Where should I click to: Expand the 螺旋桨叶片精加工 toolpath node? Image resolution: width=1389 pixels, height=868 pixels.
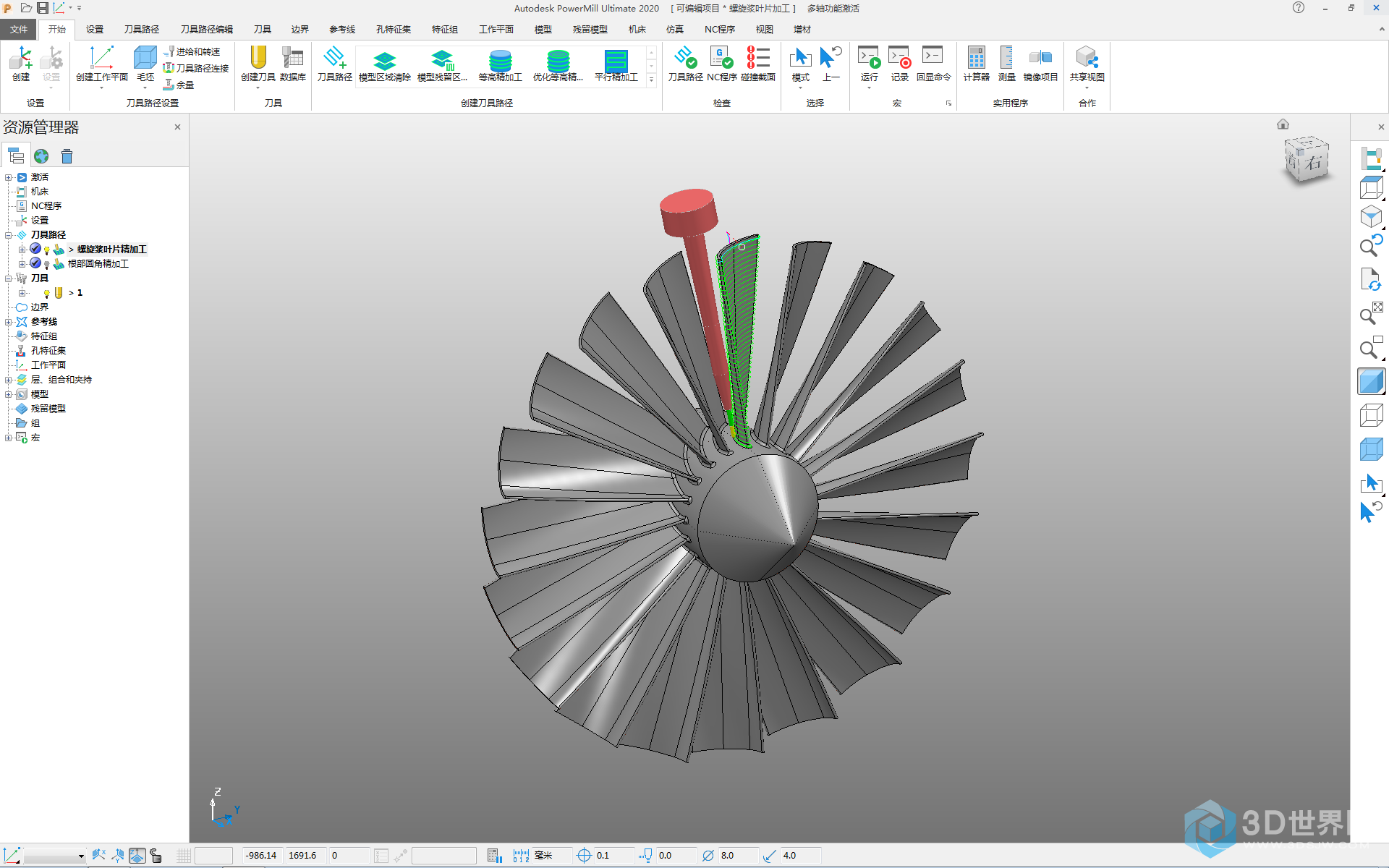coord(22,250)
